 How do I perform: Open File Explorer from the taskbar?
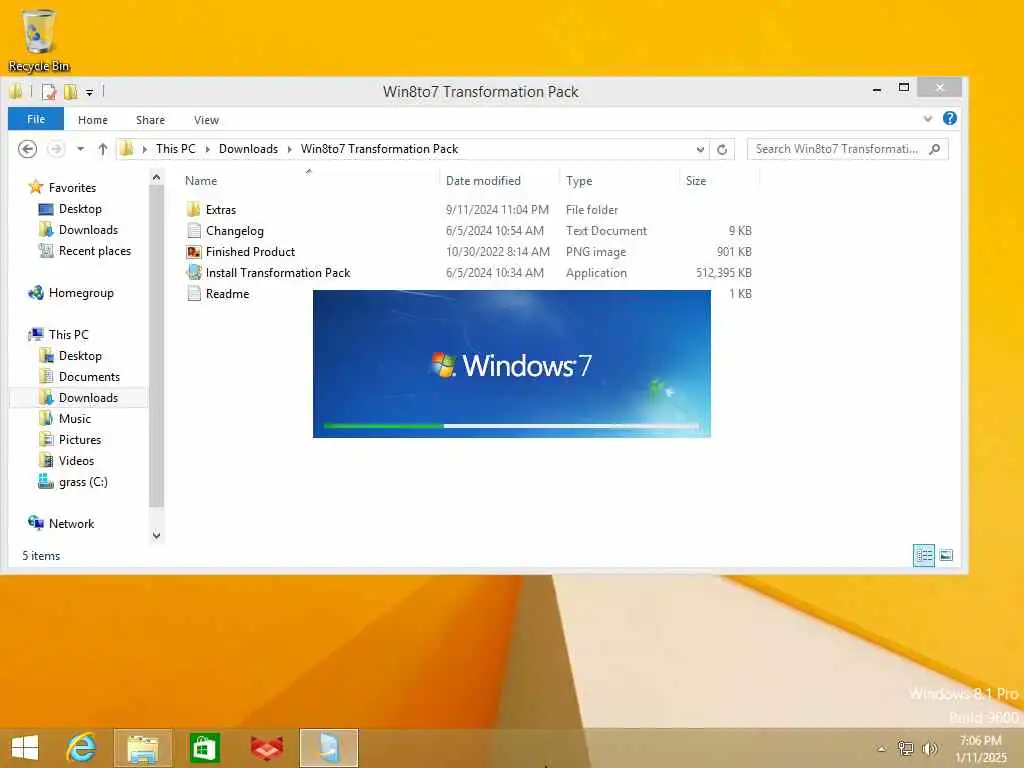click(143, 748)
